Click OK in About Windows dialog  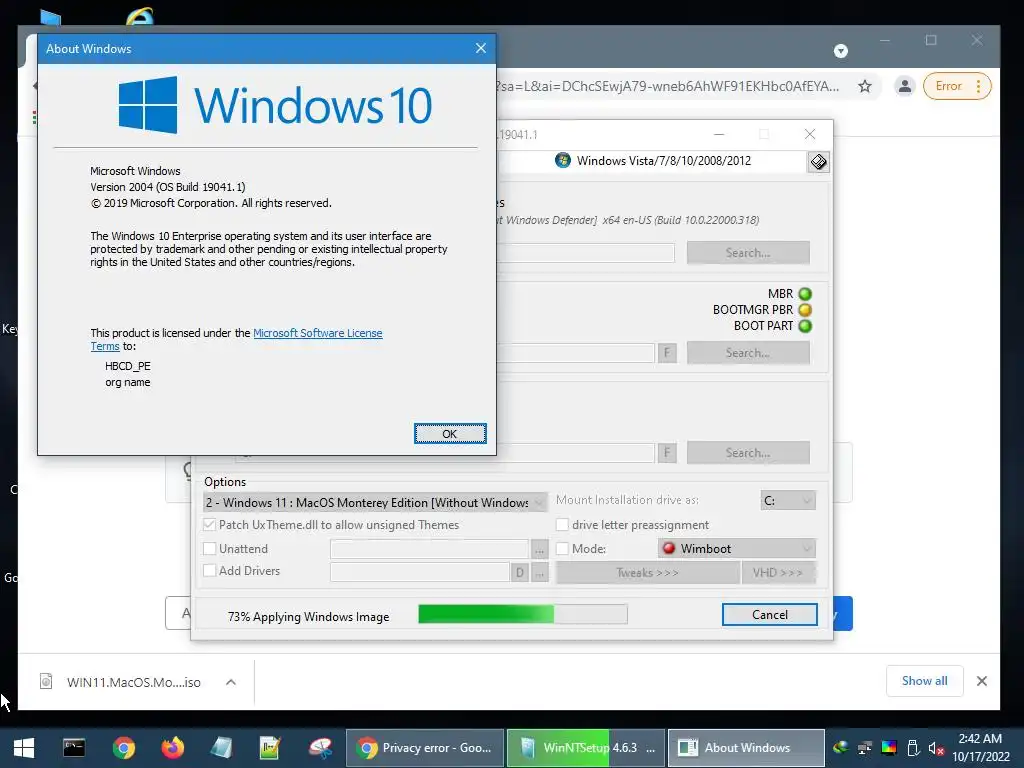[450, 434]
